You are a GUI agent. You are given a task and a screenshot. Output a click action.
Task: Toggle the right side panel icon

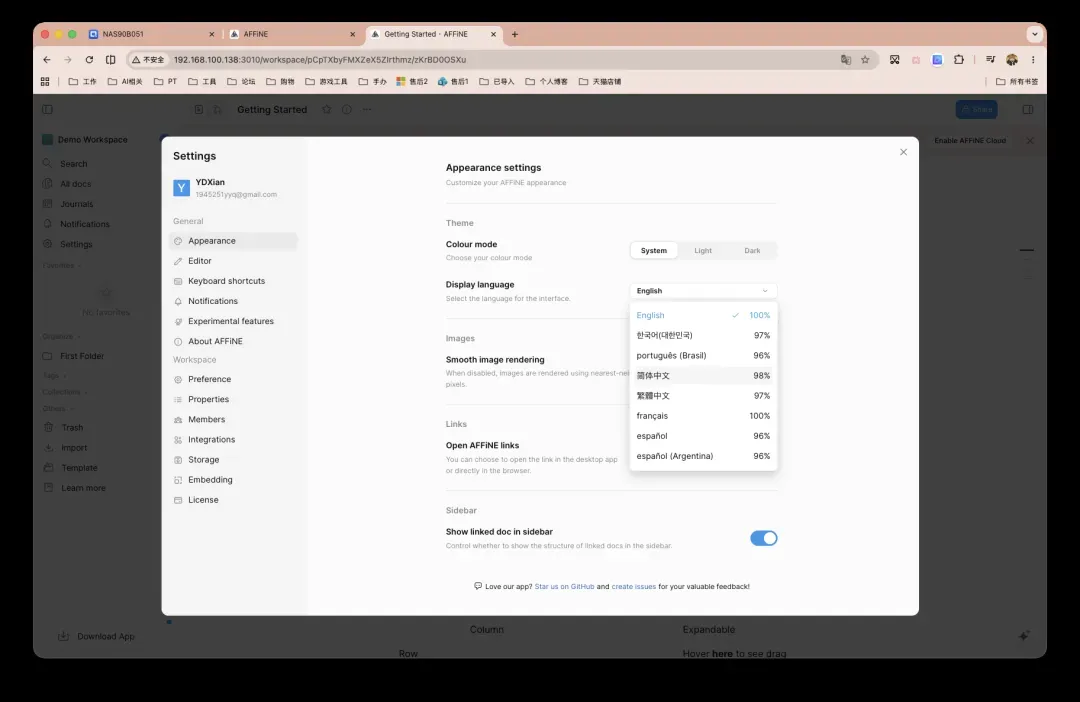(x=1028, y=110)
